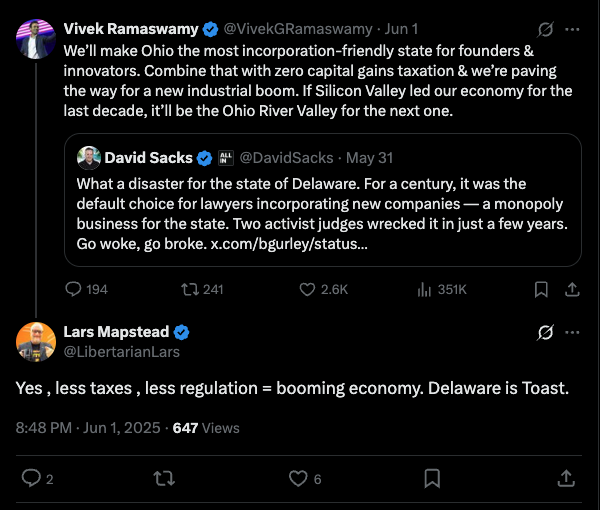Image resolution: width=600 pixels, height=510 pixels.
Task: Reply to Vivek Ramaswamy's post
Action: [86, 290]
